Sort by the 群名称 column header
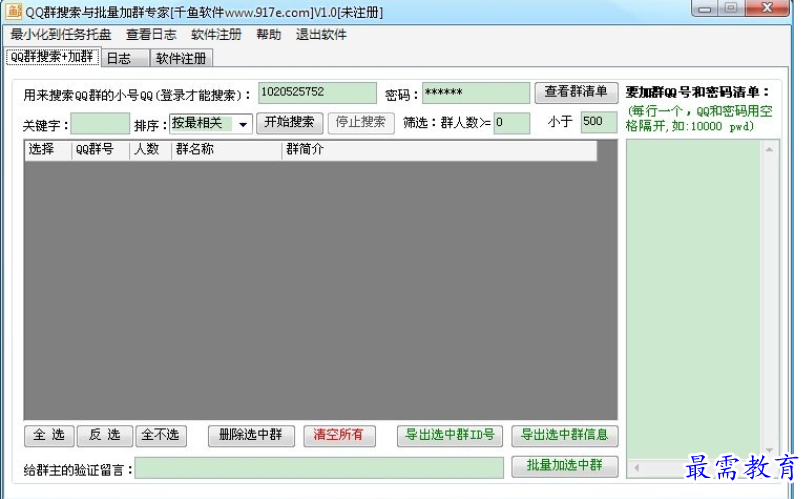 coord(226,150)
